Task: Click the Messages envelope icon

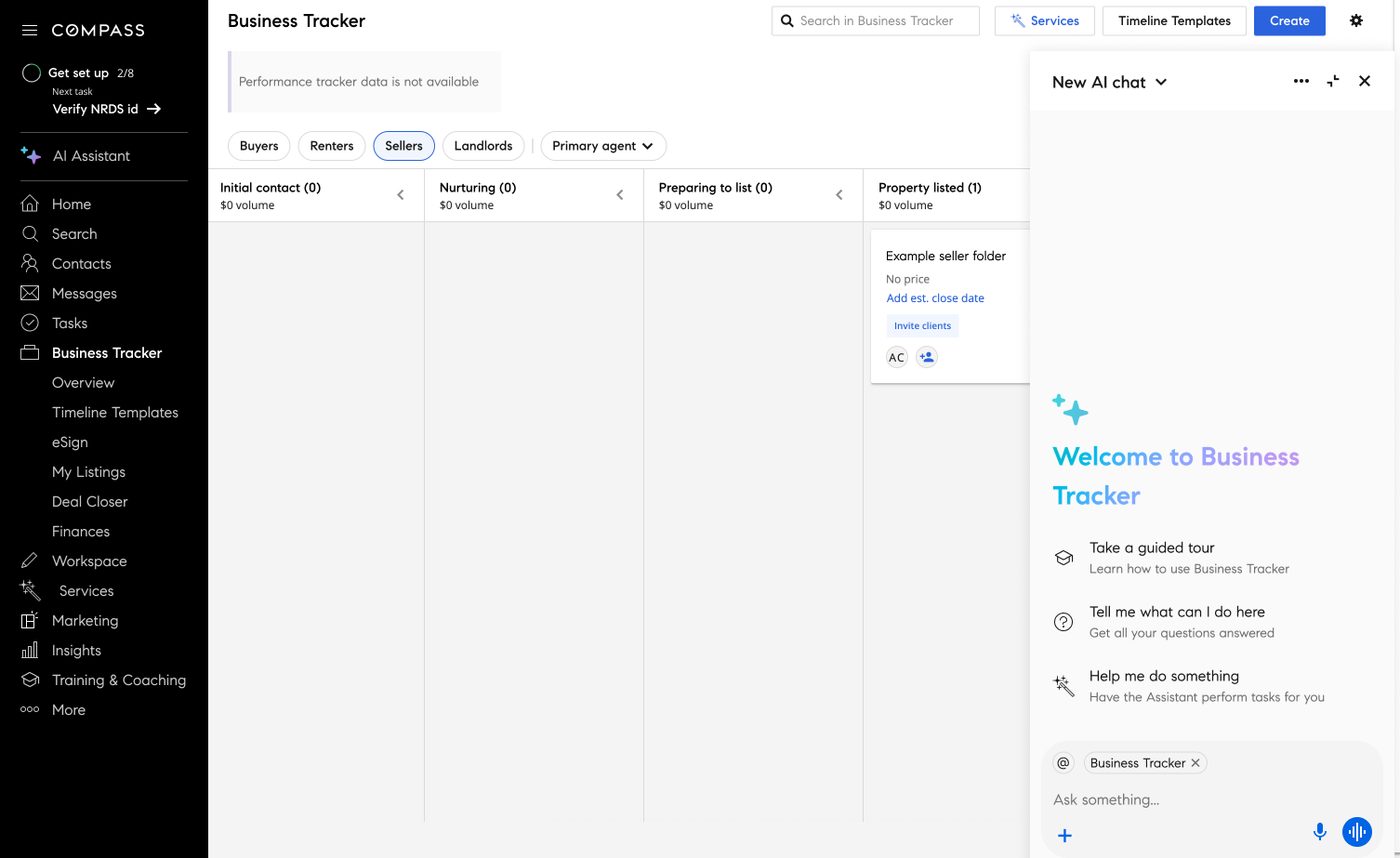Action: pyautogui.click(x=30, y=293)
